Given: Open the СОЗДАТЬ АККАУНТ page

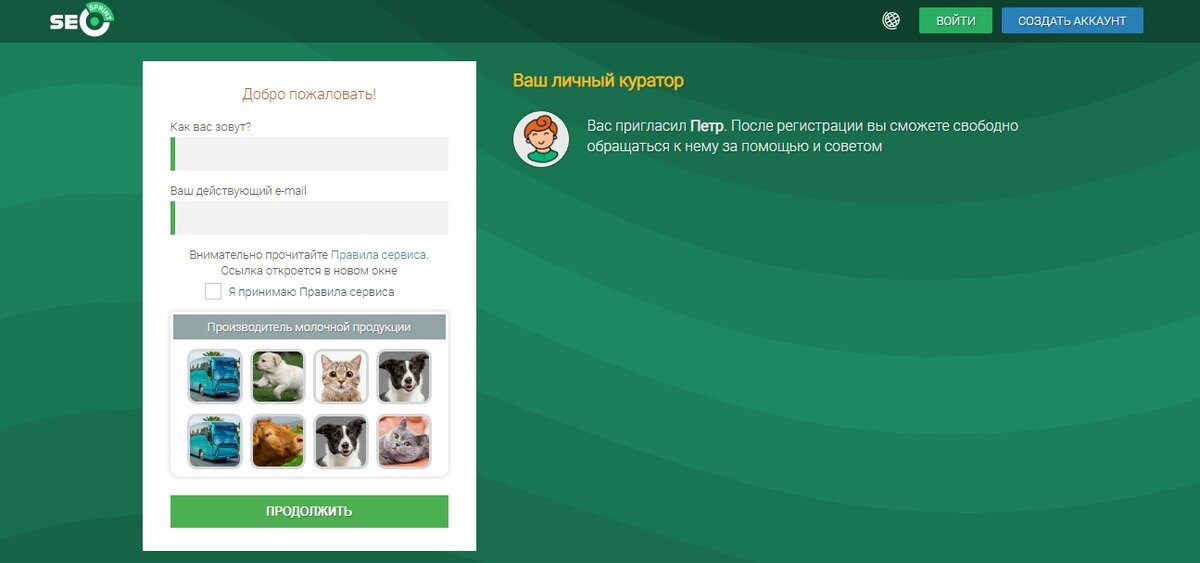Looking at the screenshot, I should [1072, 21].
